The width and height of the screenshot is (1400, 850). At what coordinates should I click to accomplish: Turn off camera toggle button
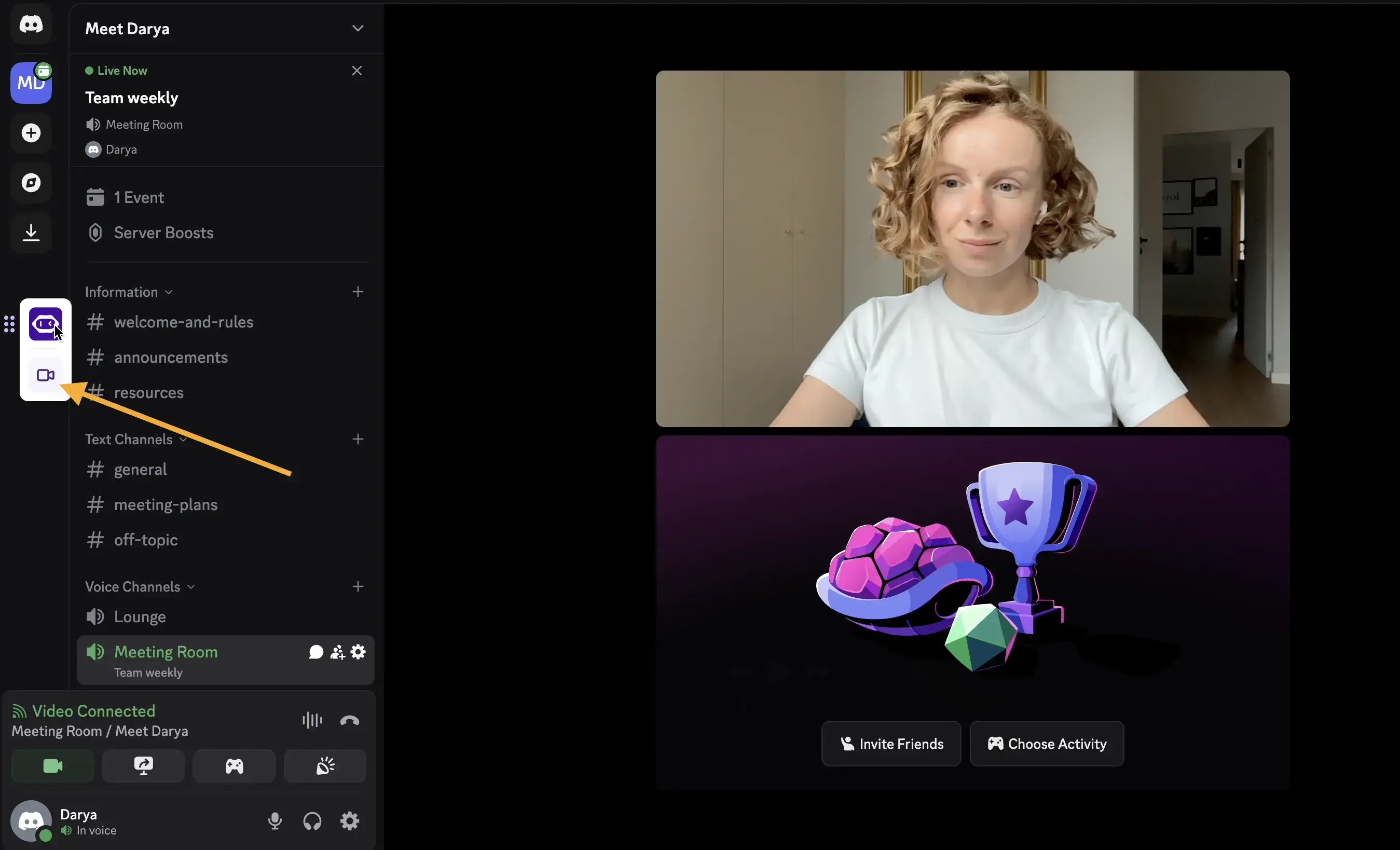(53, 766)
